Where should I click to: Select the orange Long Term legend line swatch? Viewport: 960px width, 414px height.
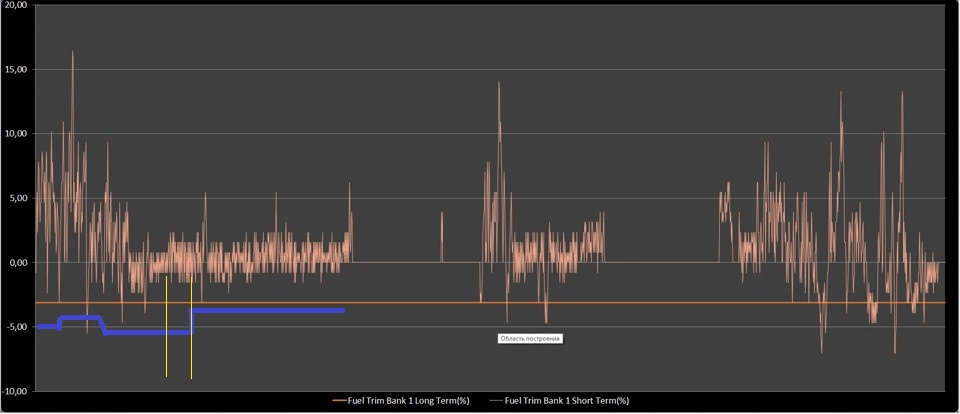point(338,401)
